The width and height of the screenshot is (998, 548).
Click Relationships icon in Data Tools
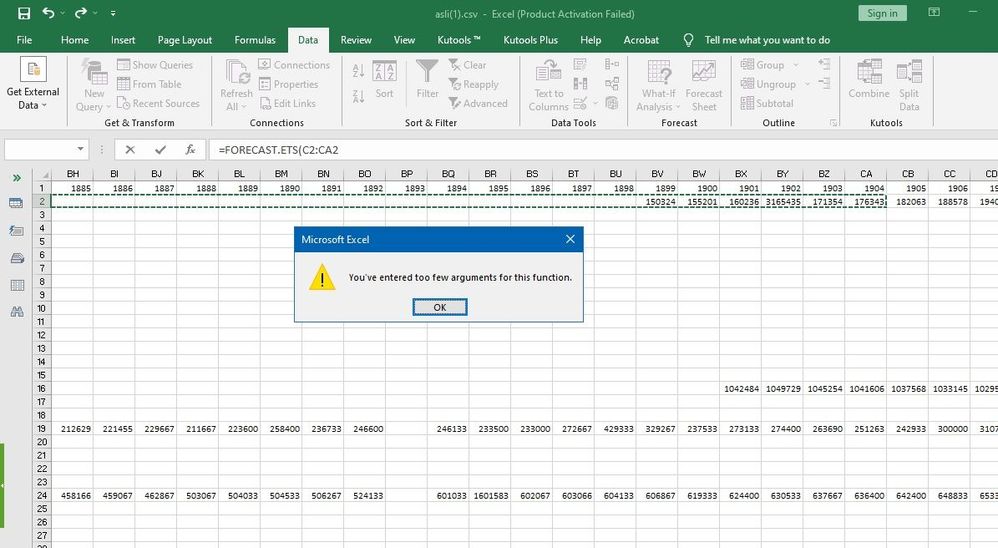click(612, 83)
